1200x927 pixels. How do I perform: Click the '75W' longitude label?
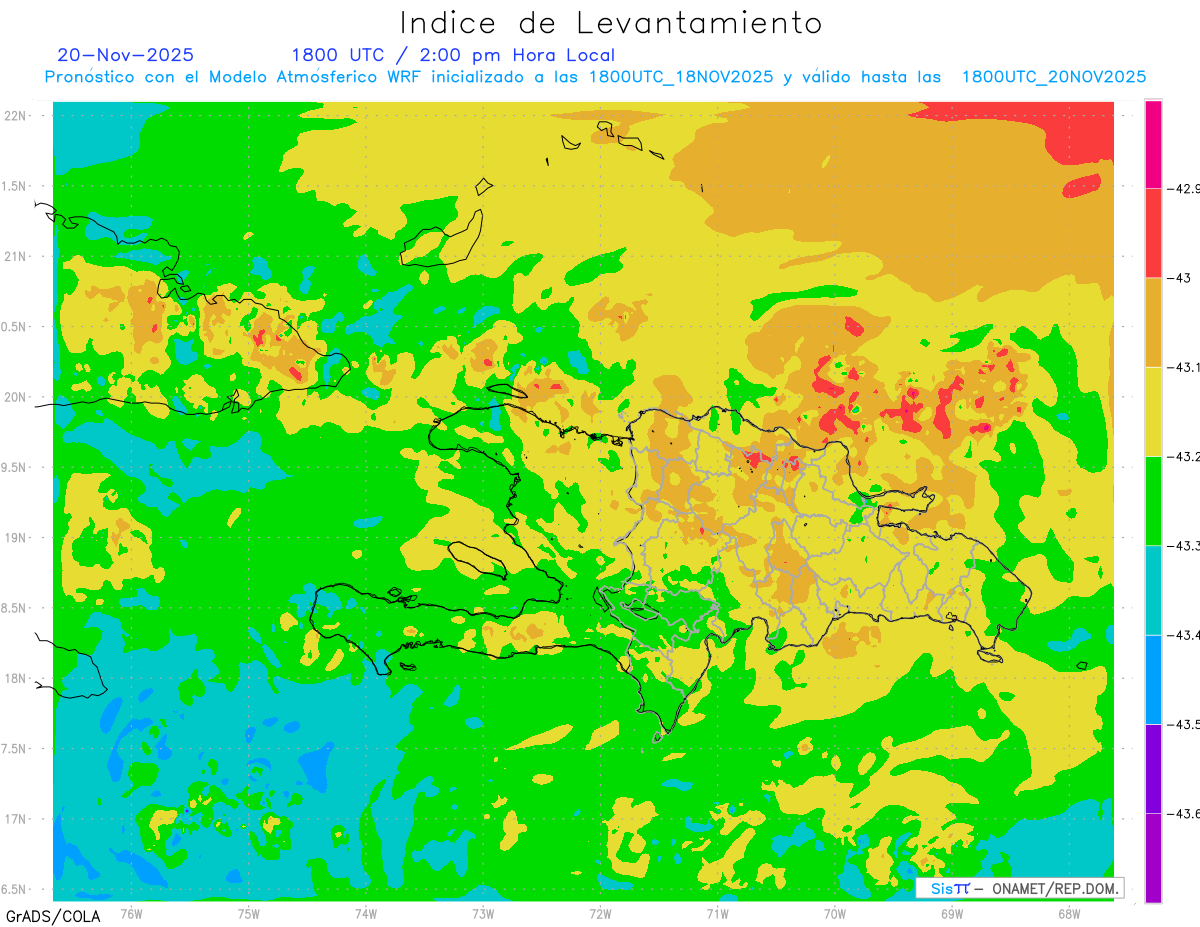pyautogui.click(x=249, y=913)
